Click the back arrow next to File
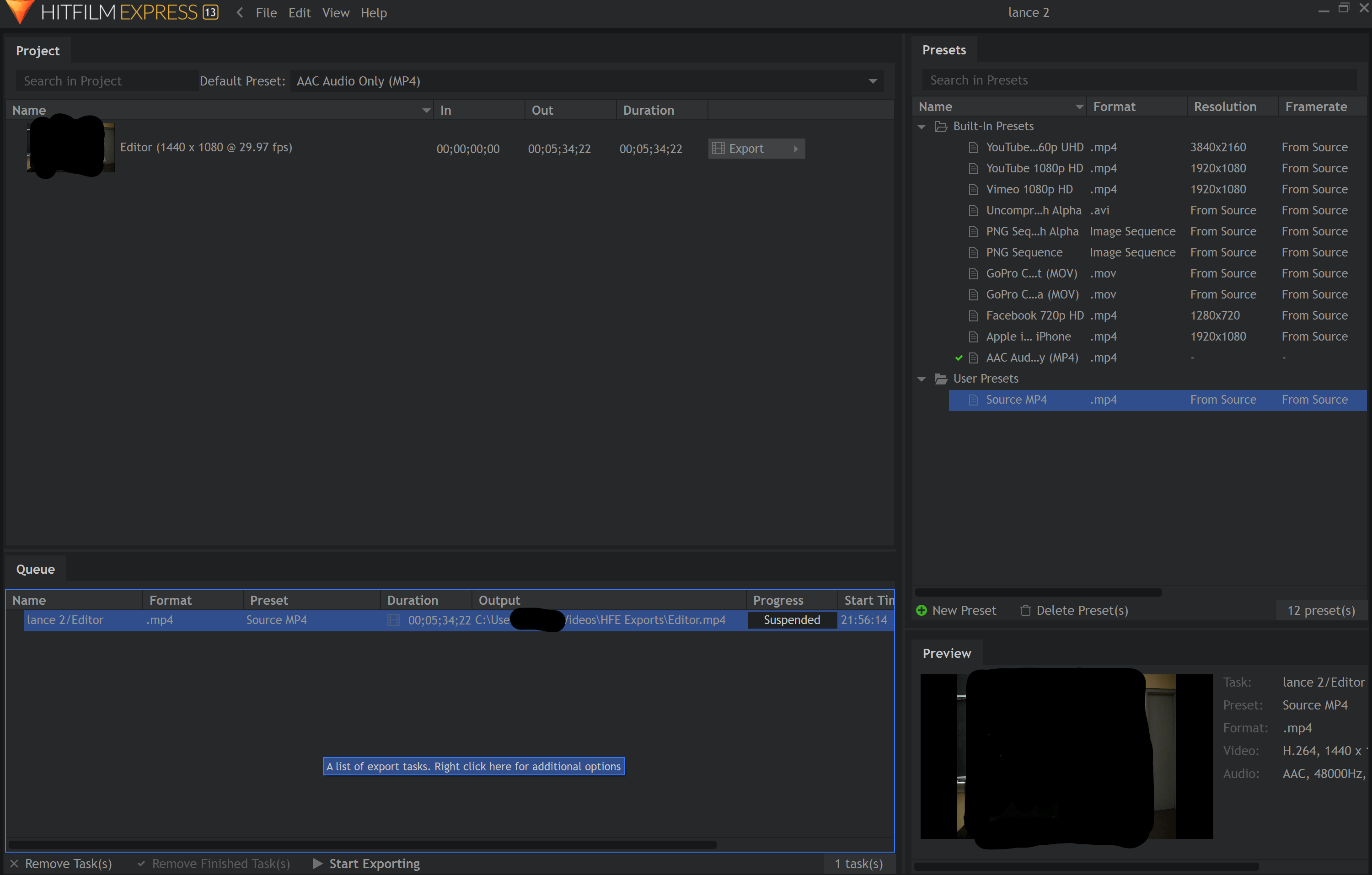The image size is (1372, 875). 240,12
